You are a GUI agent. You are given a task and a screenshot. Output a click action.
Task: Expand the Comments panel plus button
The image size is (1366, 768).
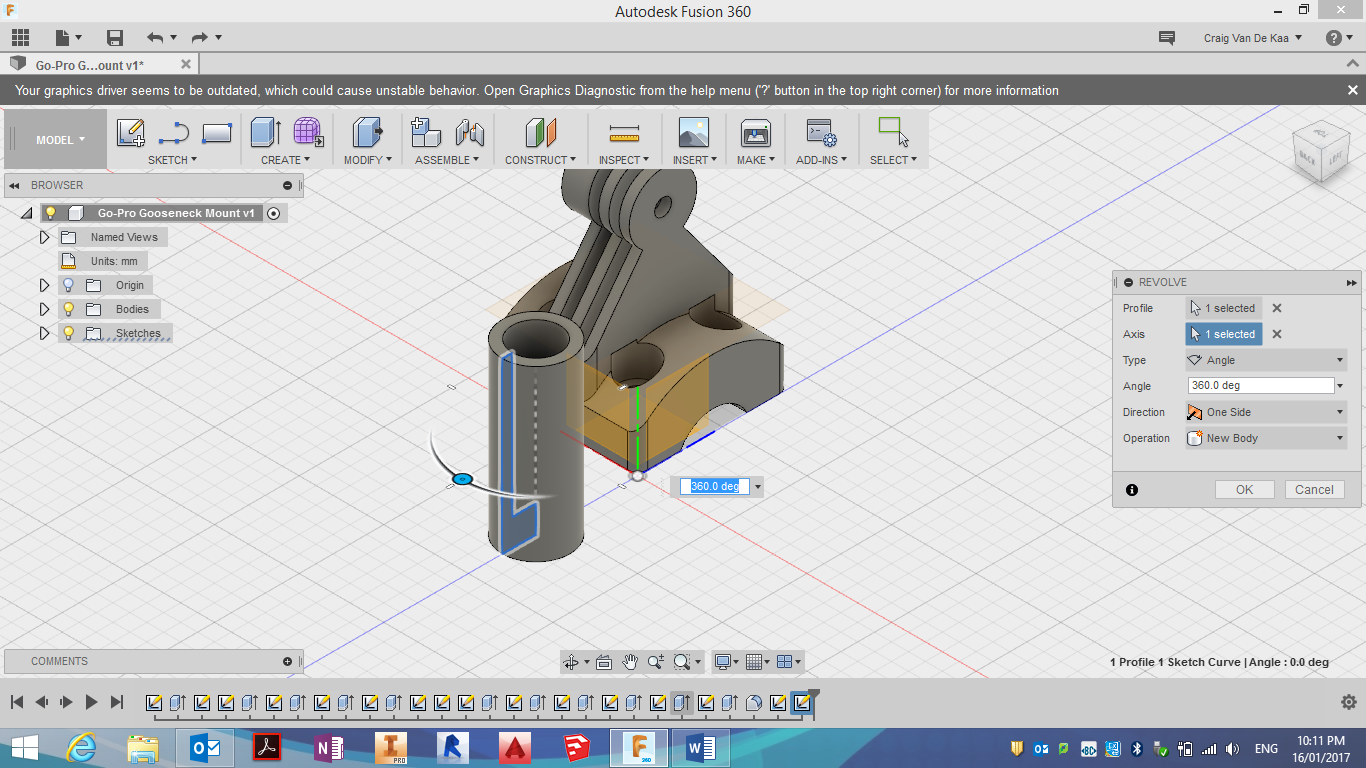point(287,661)
